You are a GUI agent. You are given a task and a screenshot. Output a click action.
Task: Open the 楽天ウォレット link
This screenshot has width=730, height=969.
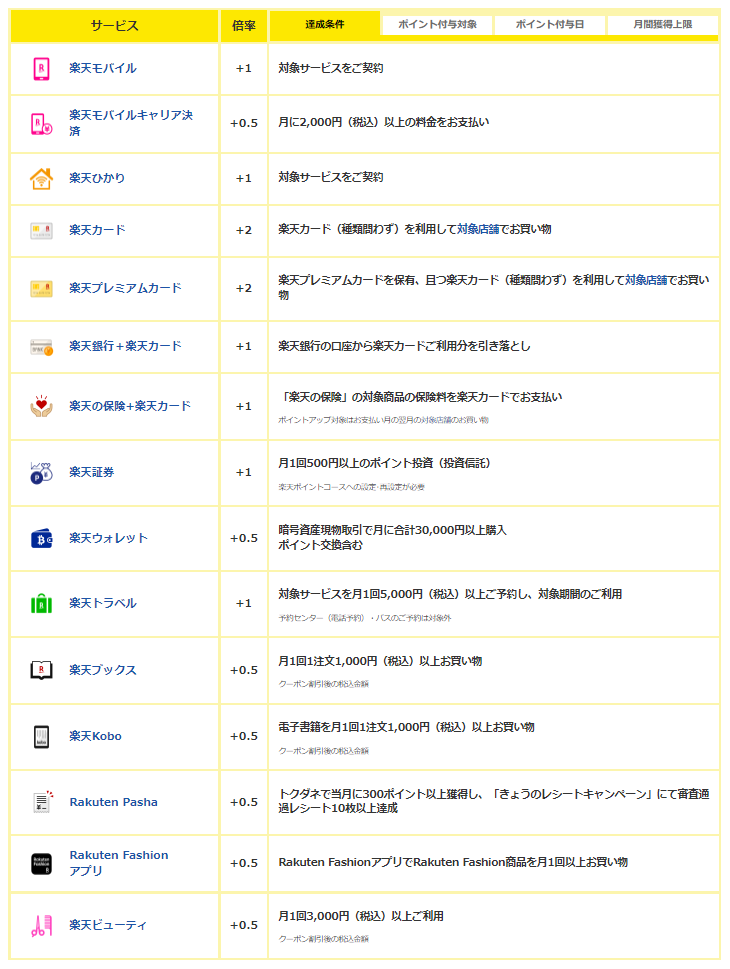click(108, 538)
